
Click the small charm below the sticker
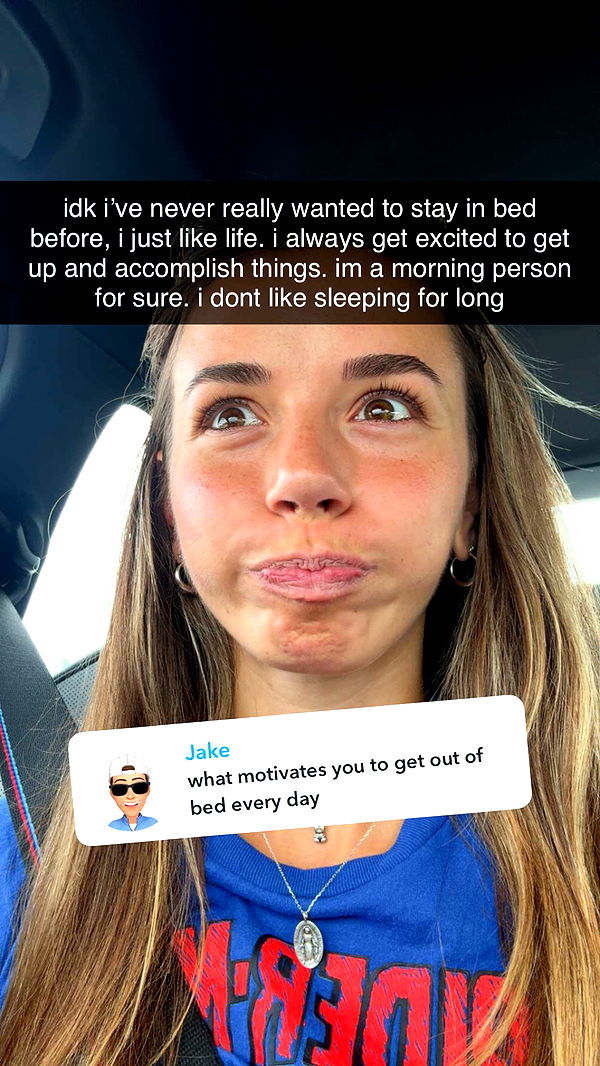click(320, 834)
